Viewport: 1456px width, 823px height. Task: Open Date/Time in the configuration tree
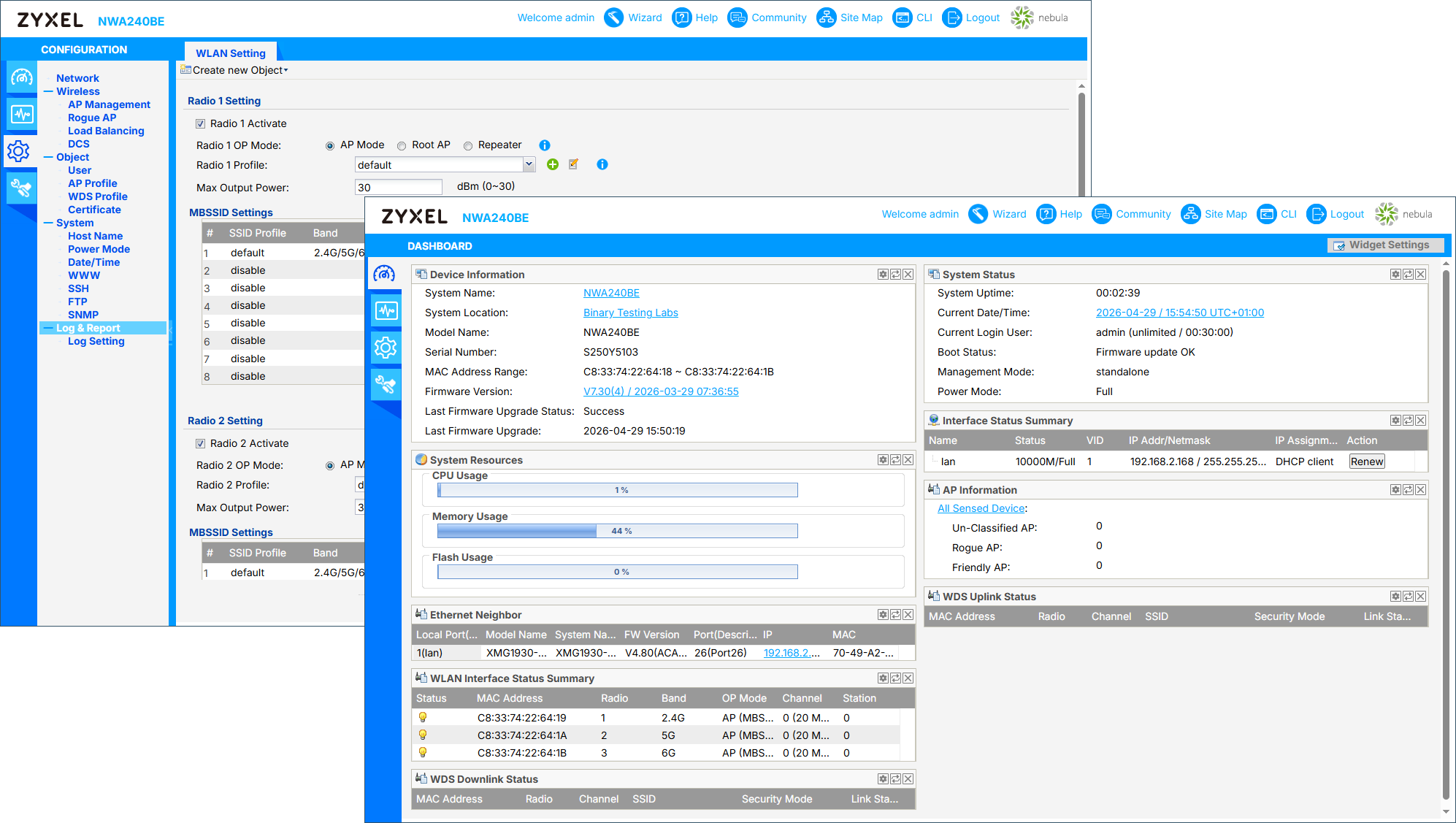(93, 262)
